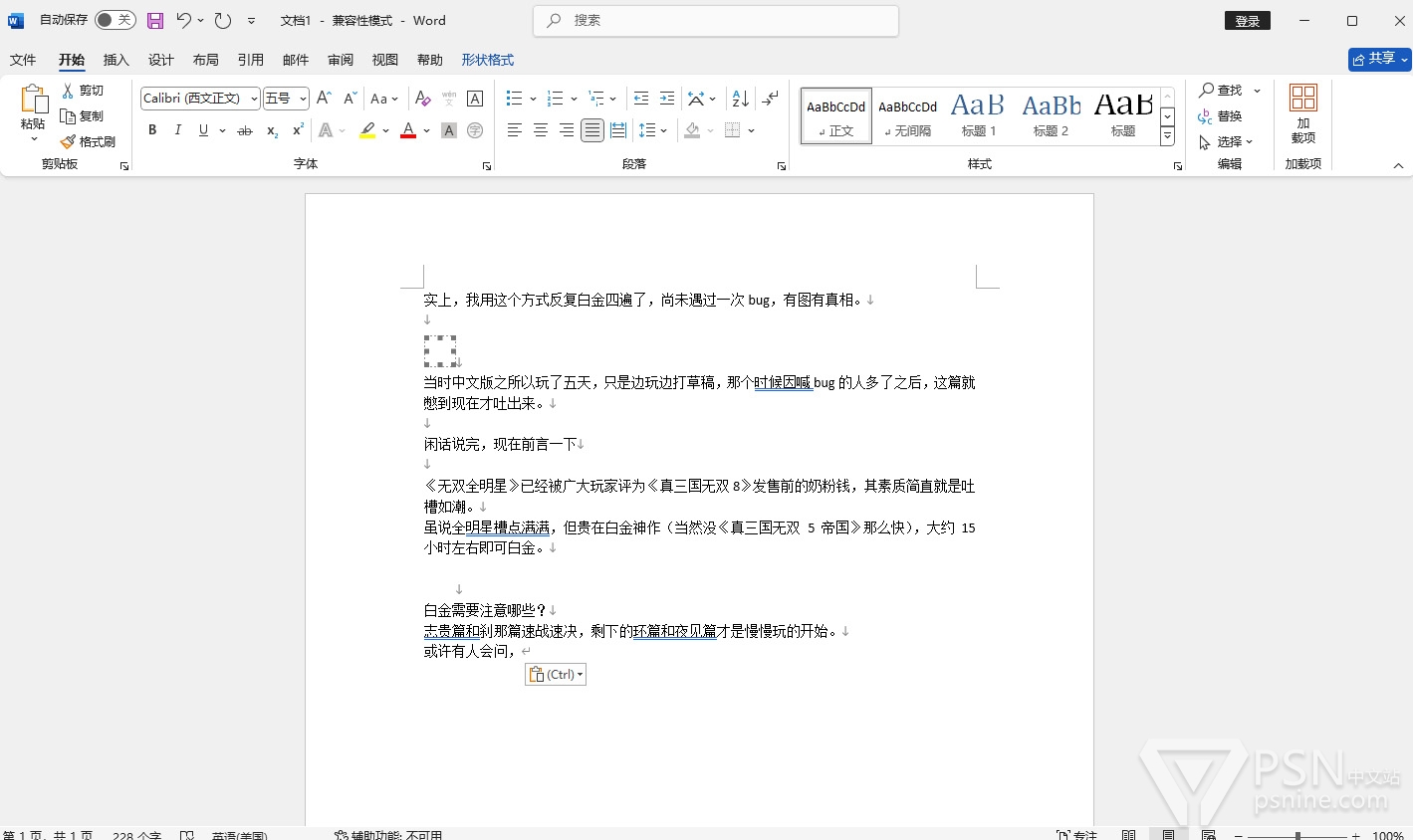Click the Bullets list icon
1413x840 pixels.
pos(514,99)
